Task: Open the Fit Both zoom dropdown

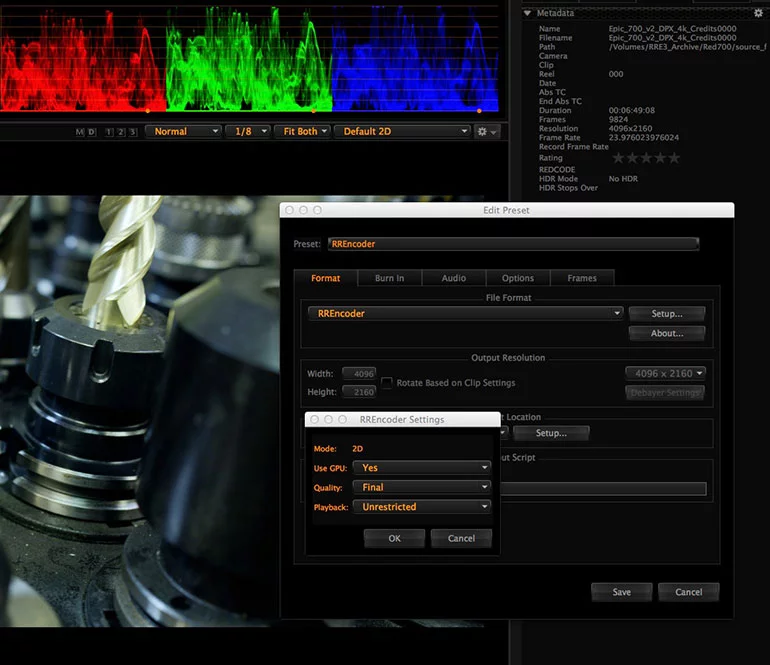Action: pyautogui.click(x=302, y=132)
